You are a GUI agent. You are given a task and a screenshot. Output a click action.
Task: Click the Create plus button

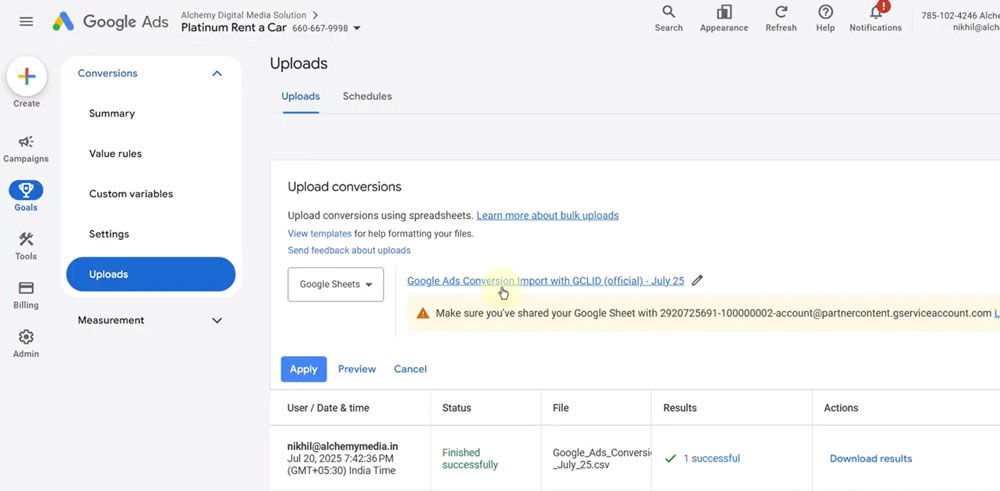26,77
